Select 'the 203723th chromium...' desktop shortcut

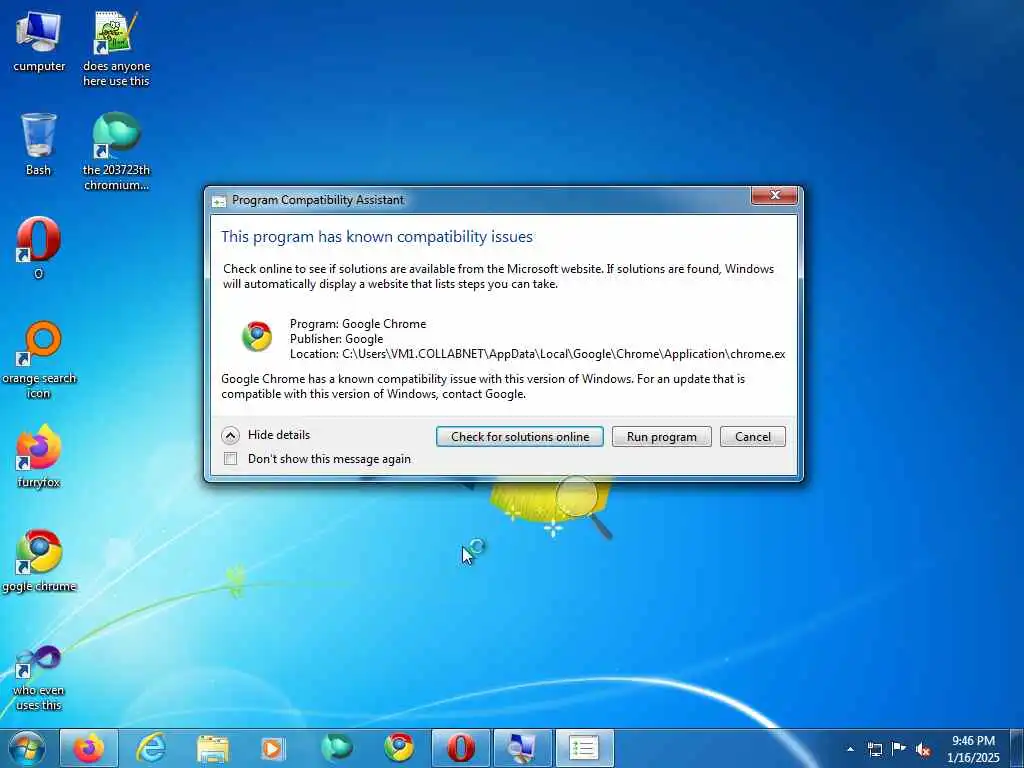(116, 152)
